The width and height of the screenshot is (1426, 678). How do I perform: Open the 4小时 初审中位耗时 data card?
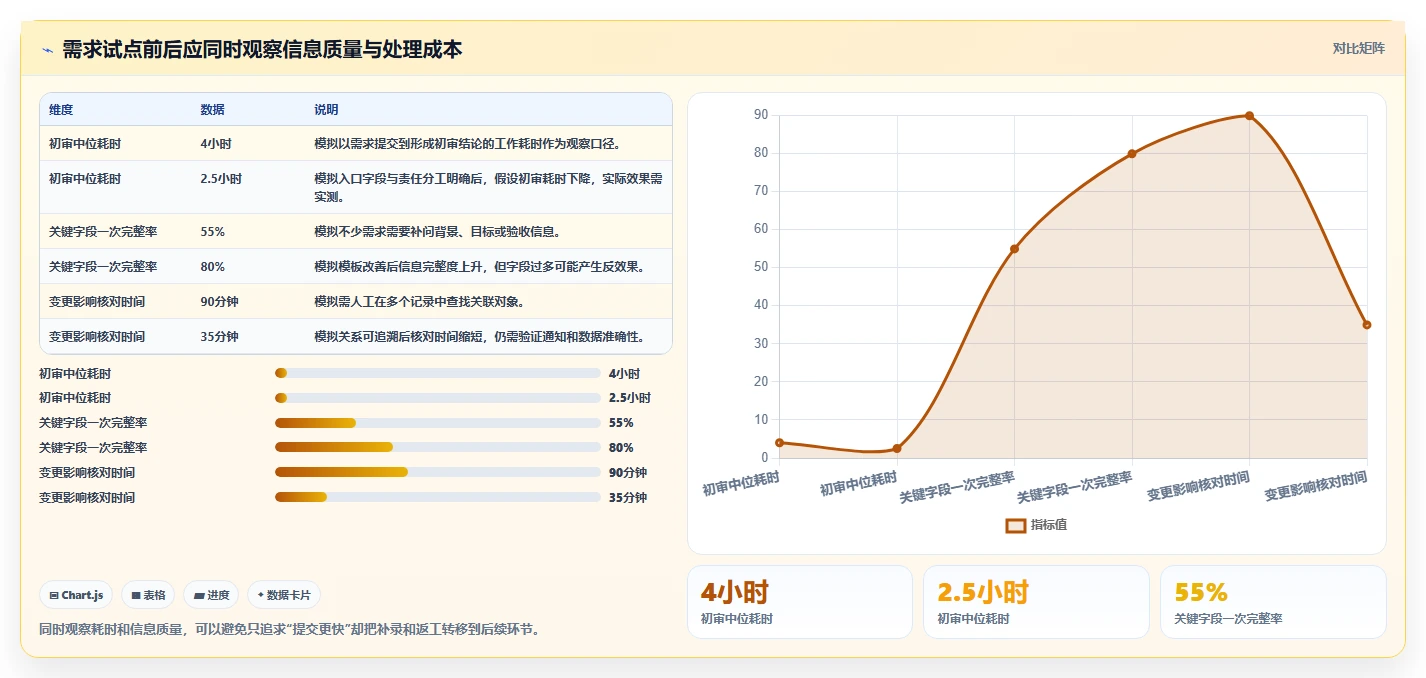point(800,602)
